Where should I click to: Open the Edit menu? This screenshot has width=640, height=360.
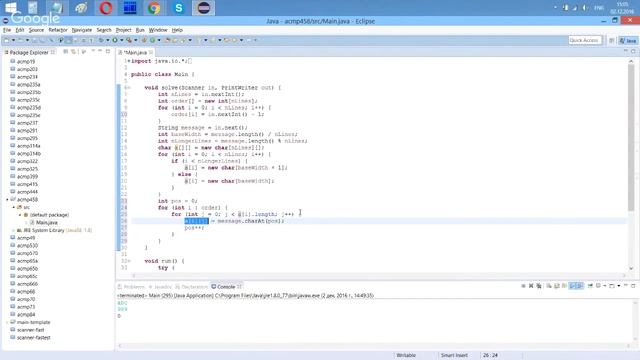(x=20, y=30)
